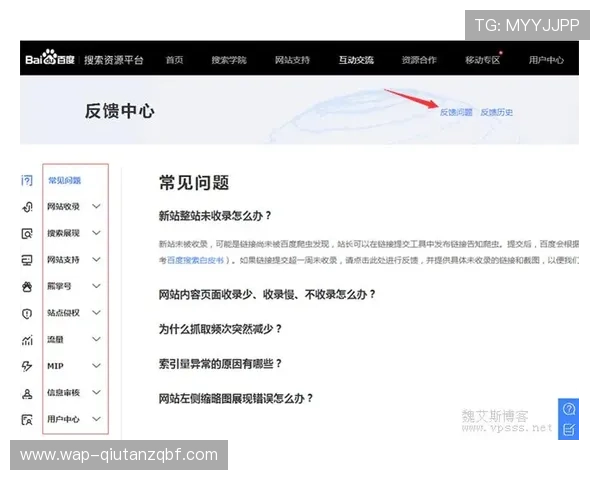Expand the sidebar 用户中心 chevron
This screenshot has width=600, height=480.
[x=96, y=419]
